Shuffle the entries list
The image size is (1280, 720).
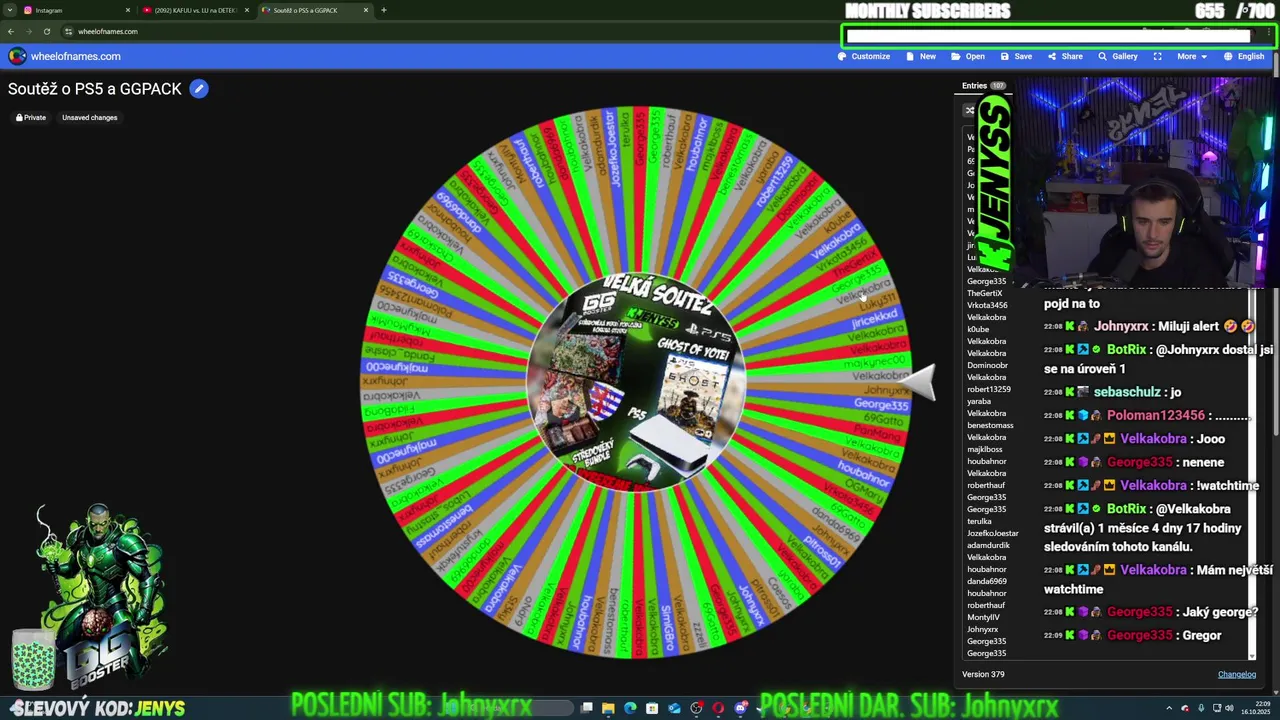969,110
